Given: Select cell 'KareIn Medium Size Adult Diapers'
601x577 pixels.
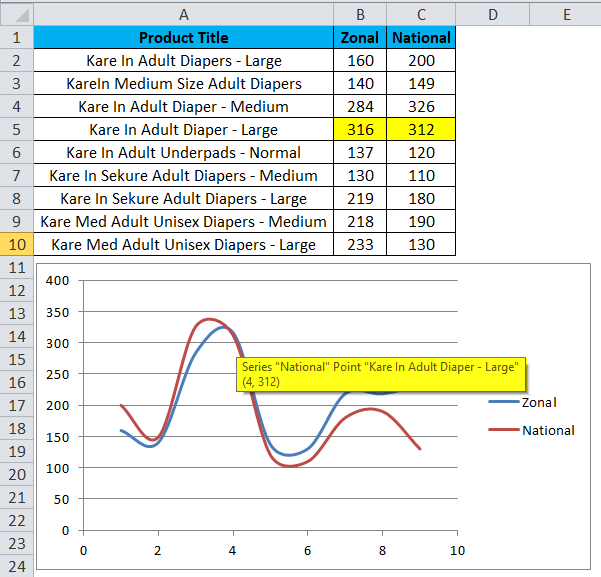Looking at the screenshot, I should [184, 84].
